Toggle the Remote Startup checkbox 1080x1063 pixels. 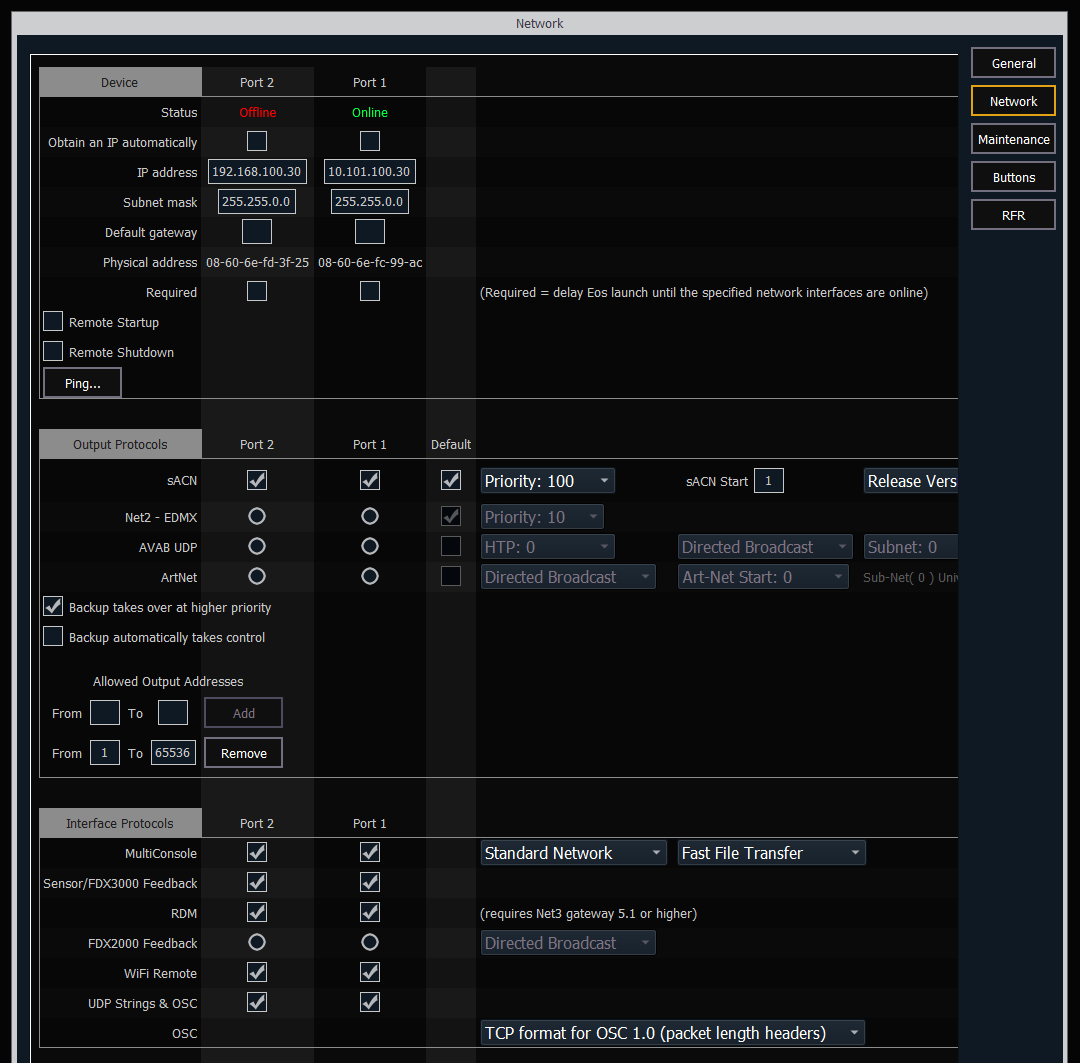pyautogui.click(x=52, y=321)
